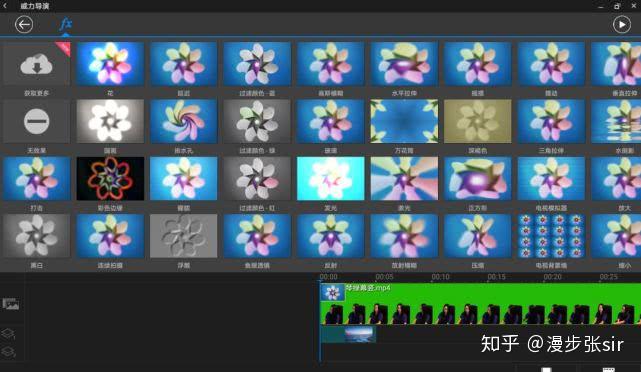Screen dimensions: 641x372
Task: Click the 00:00 timeline start marker
Action: pyautogui.click(x=329, y=277)
